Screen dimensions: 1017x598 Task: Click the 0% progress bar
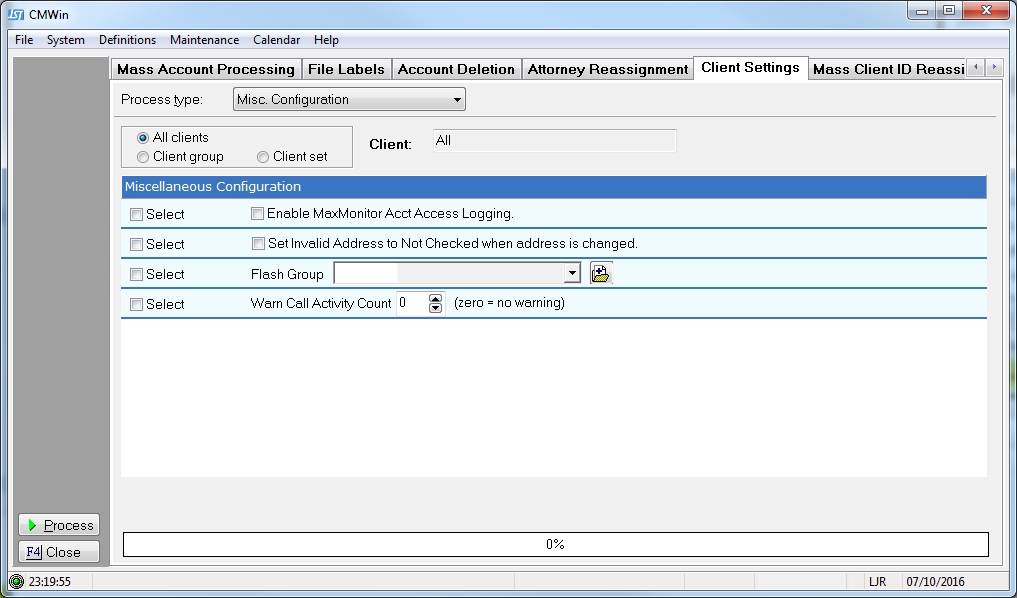point(555,544)
